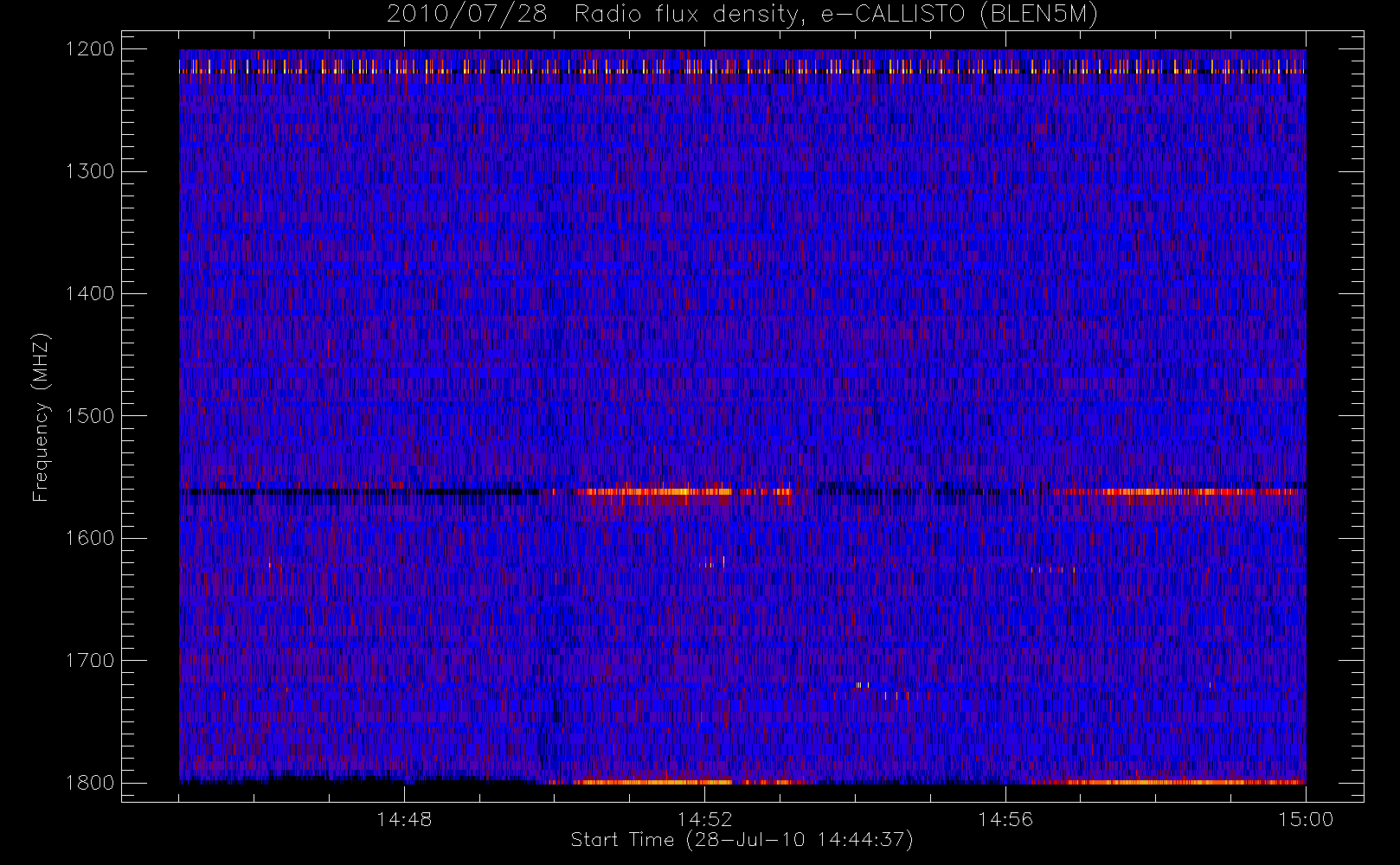
Task: Click the 14:56 time tick label
Action: coord(1005,819)
